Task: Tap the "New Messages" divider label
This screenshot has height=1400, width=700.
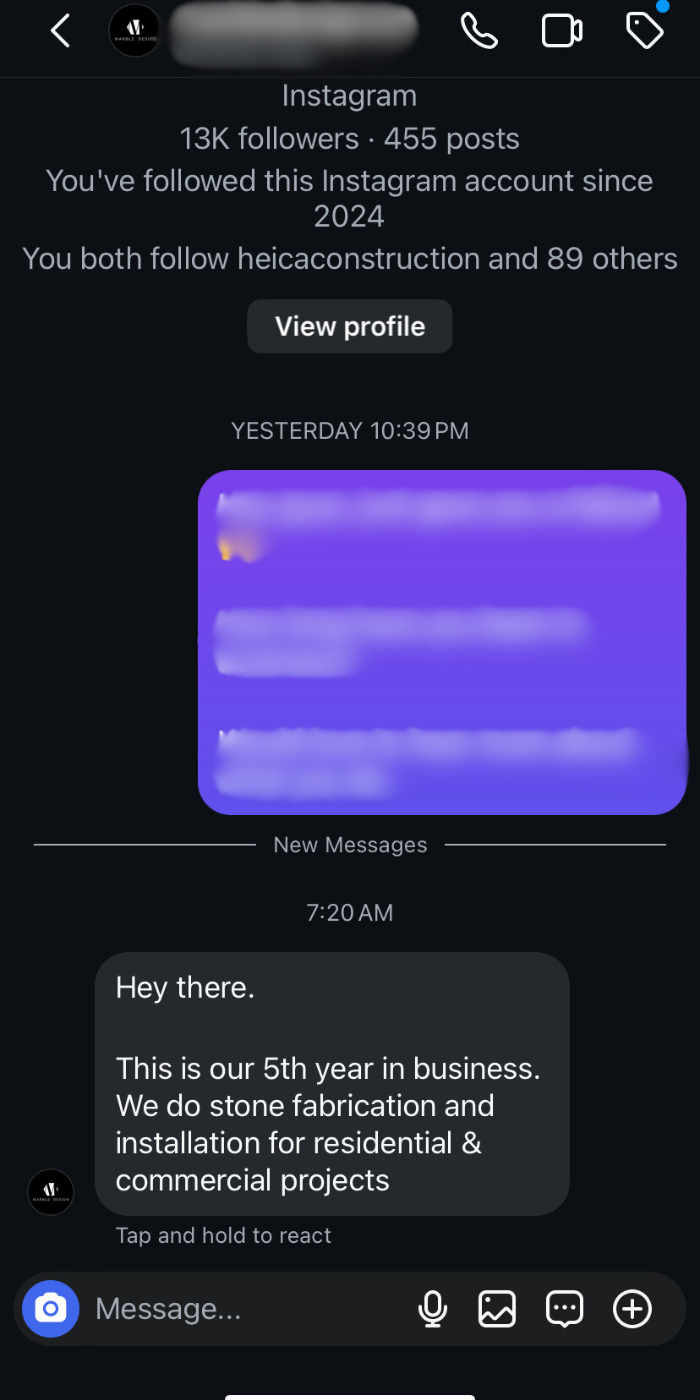Action: coord(350,845)
